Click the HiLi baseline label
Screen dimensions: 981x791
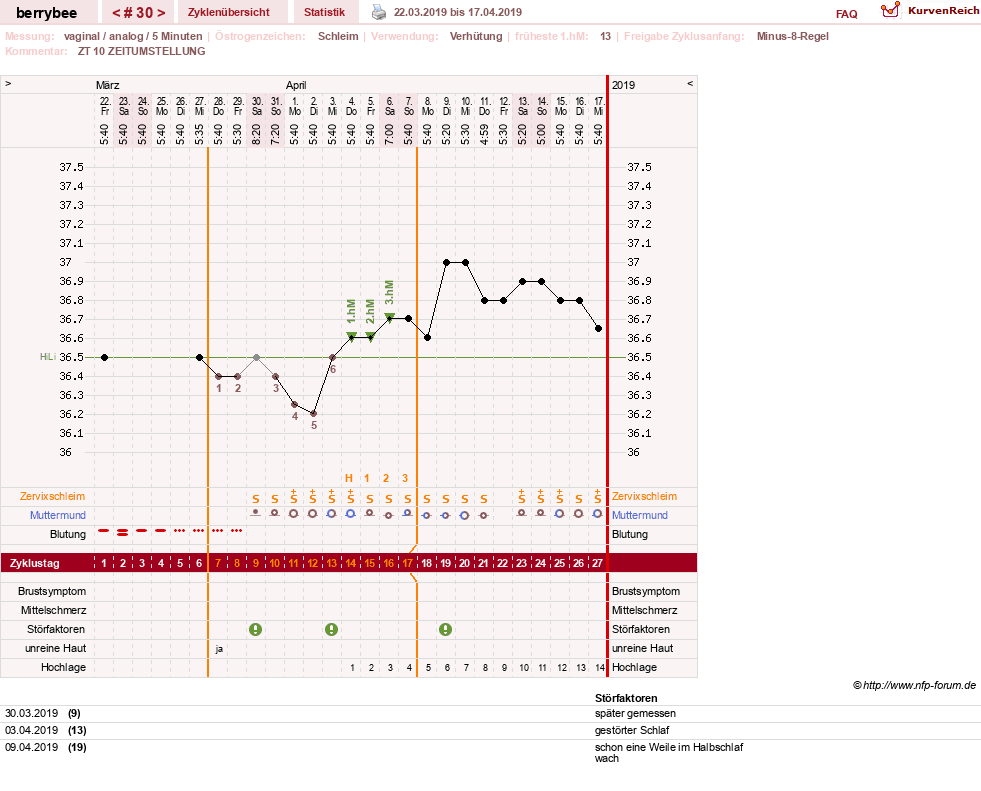coord(48,357)
